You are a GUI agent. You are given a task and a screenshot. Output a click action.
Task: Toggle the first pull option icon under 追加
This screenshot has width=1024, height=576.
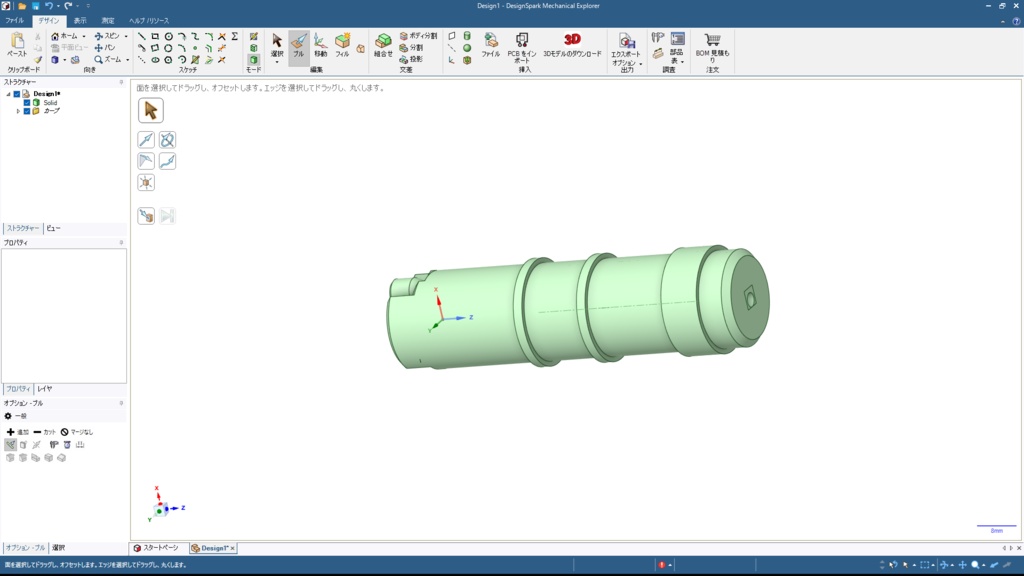(10, 445)
